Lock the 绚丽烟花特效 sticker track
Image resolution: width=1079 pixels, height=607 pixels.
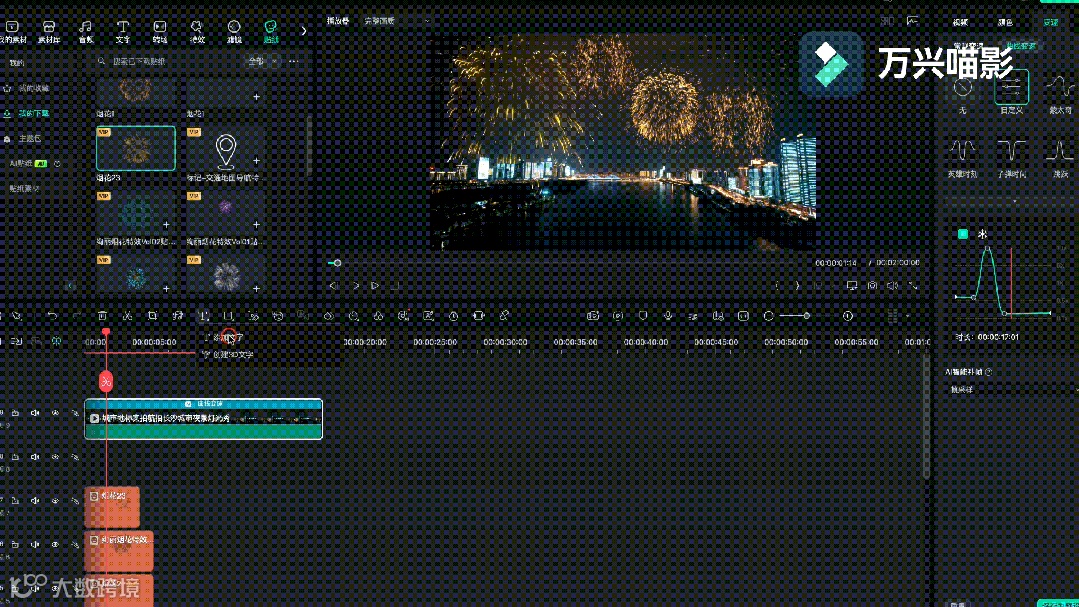[x=15, y=544]
